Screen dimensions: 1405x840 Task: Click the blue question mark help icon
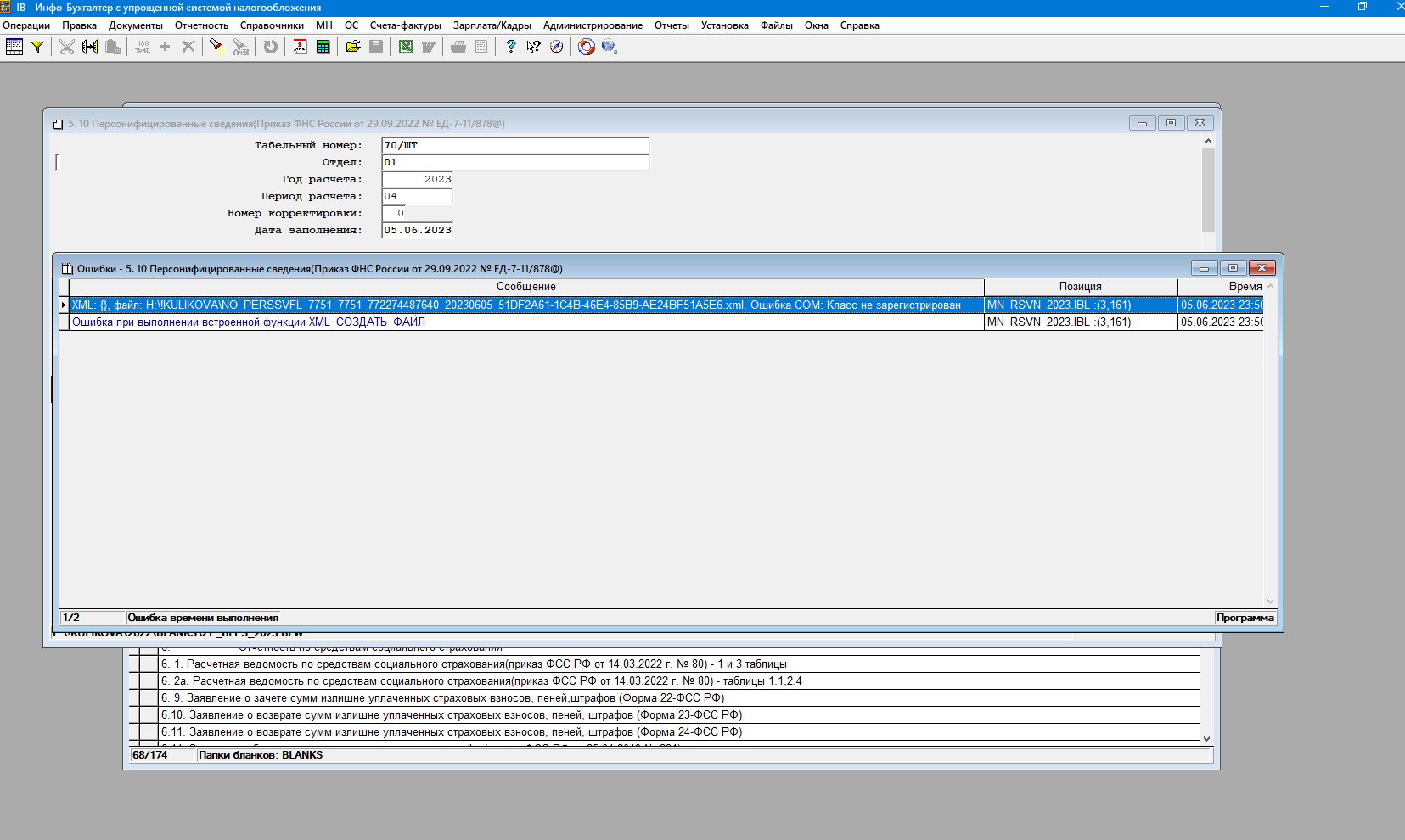[x=510, y=48]
